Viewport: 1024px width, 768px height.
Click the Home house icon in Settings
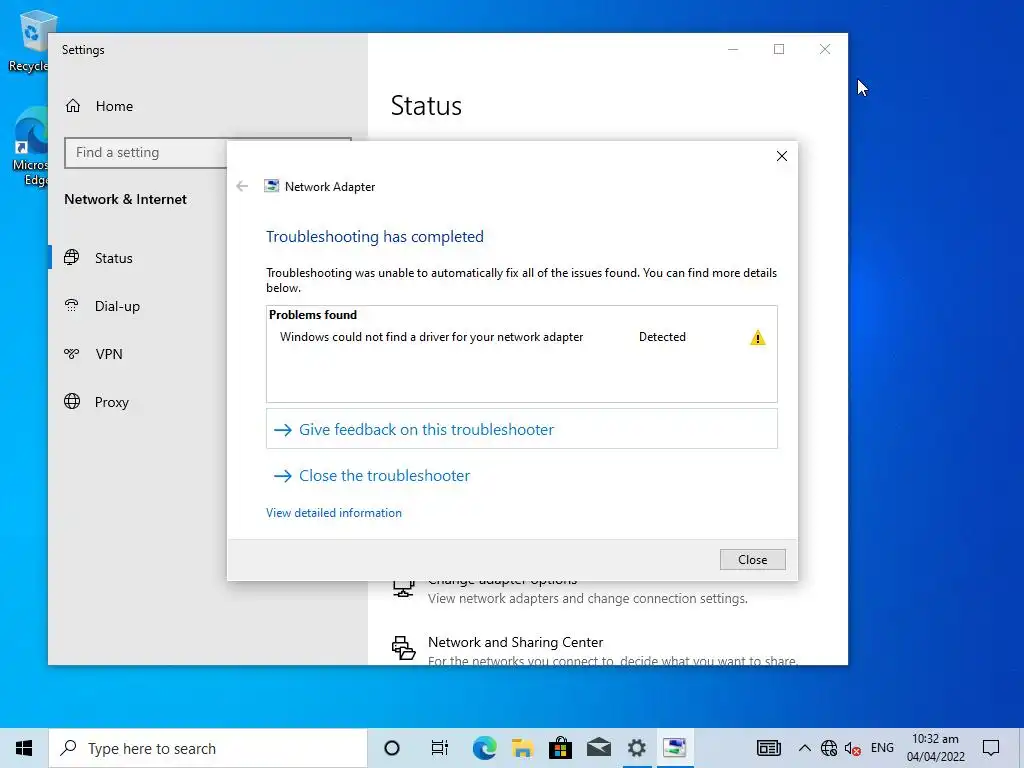[72, 106]
